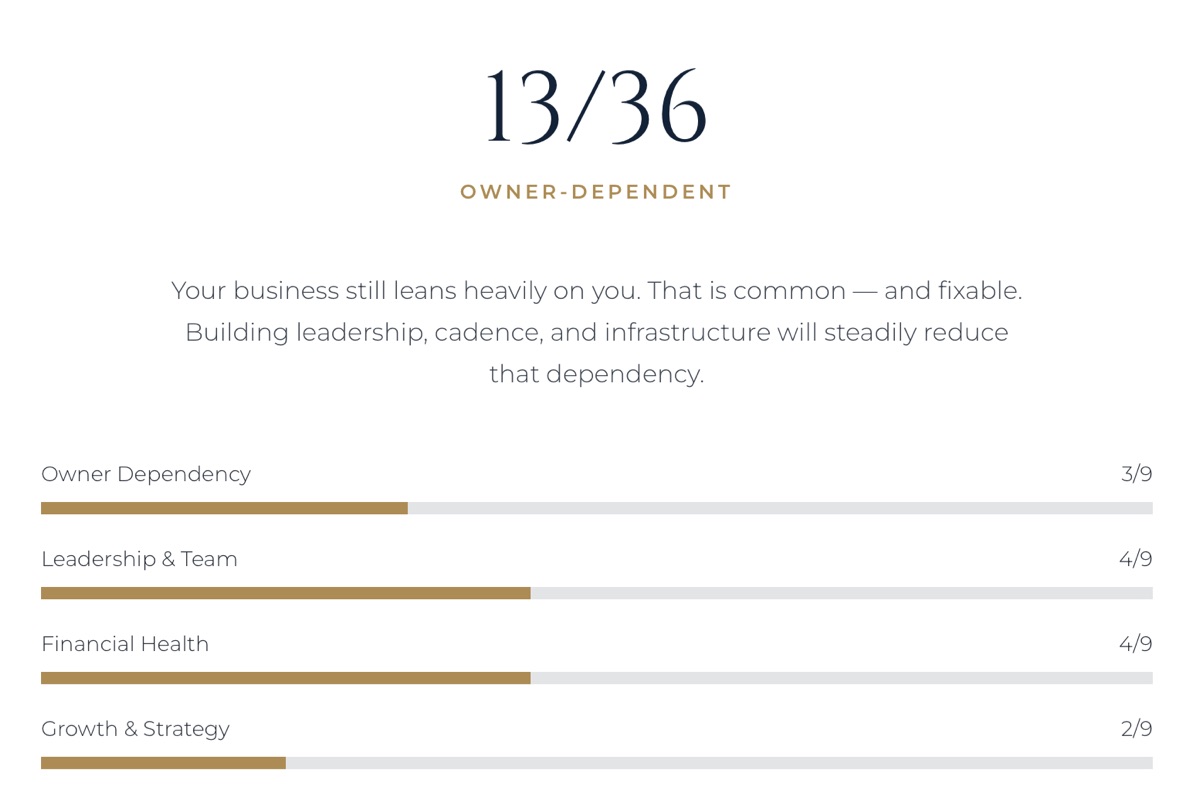1200x811 pixels.
Task: Click the 2/9 Growth & Strategy score
Action: (x=1137, y=729)
